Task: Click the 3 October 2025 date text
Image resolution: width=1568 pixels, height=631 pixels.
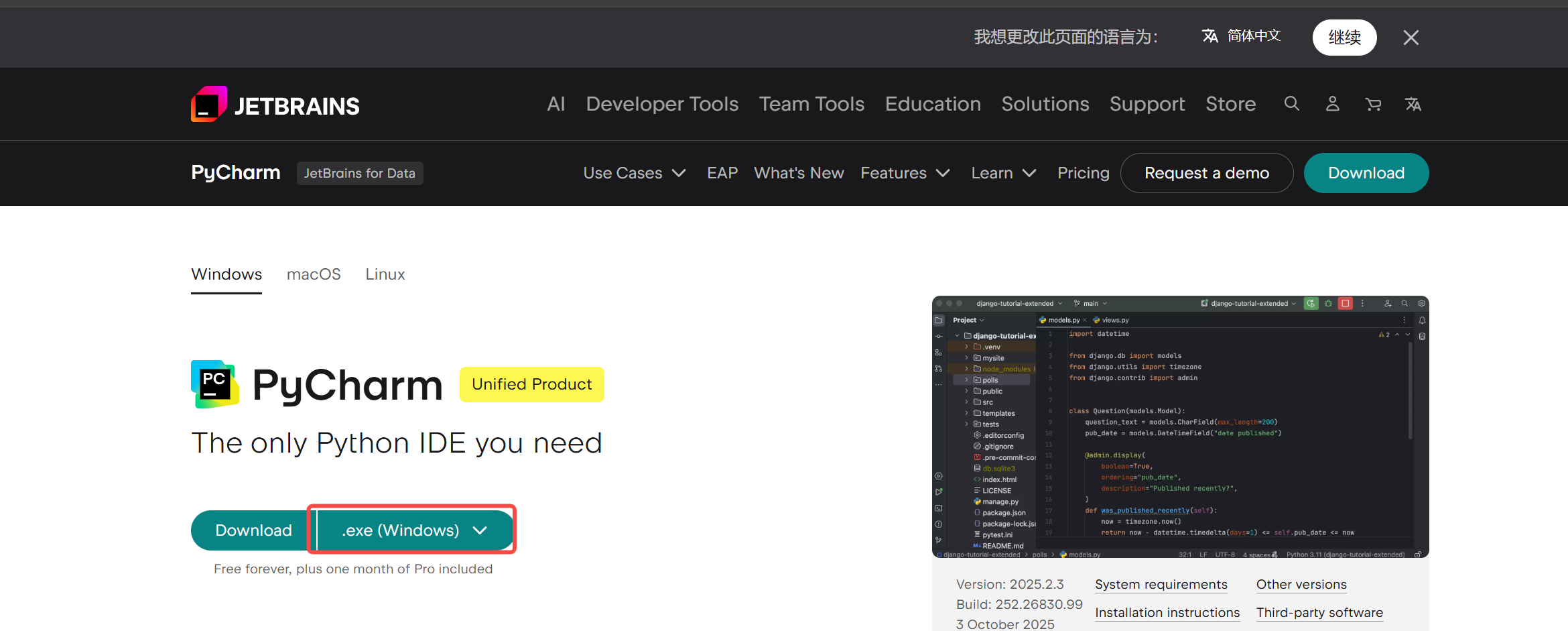Action: 1005,624
